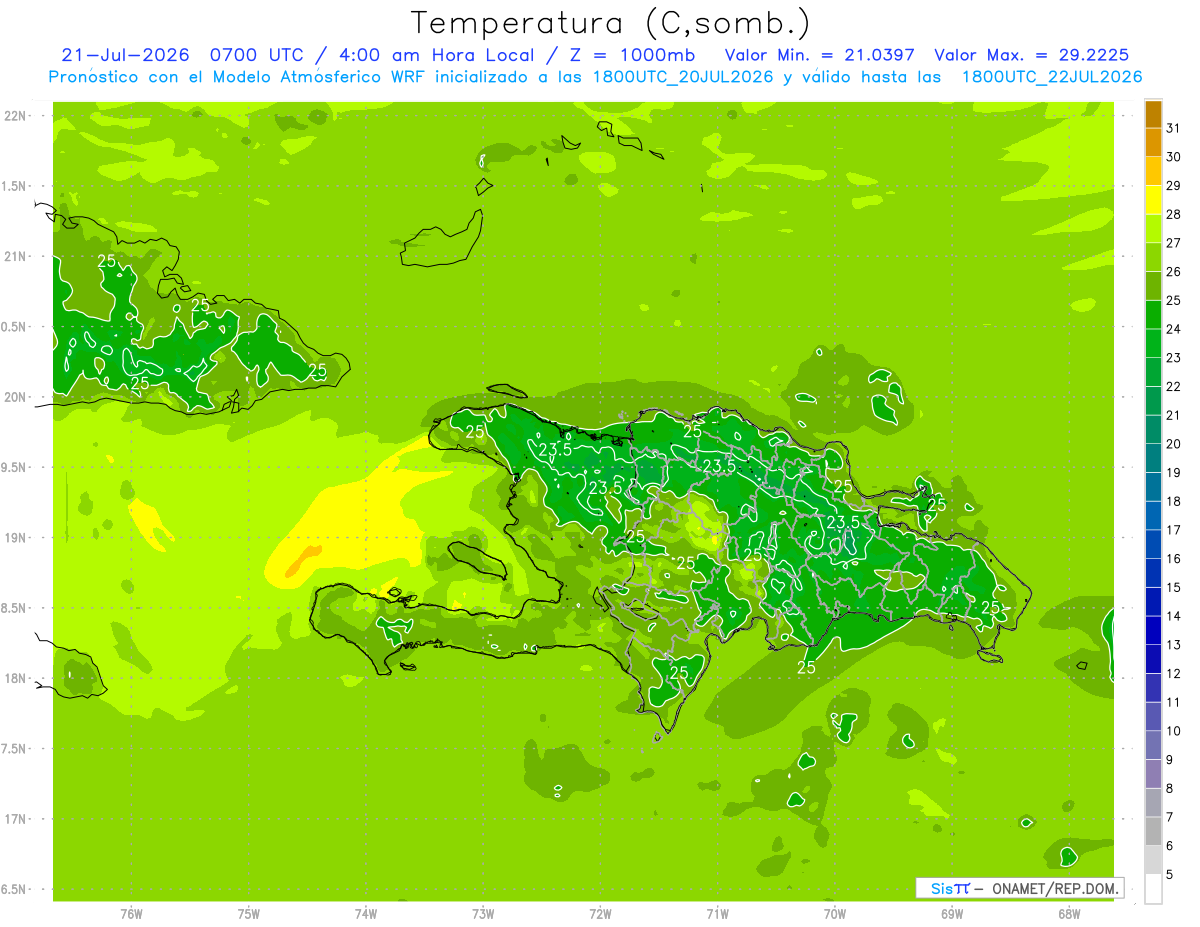Click the 25 contour label south of Santo Domingo coast
1200x927 pixels.
click(x=806, y=667)
